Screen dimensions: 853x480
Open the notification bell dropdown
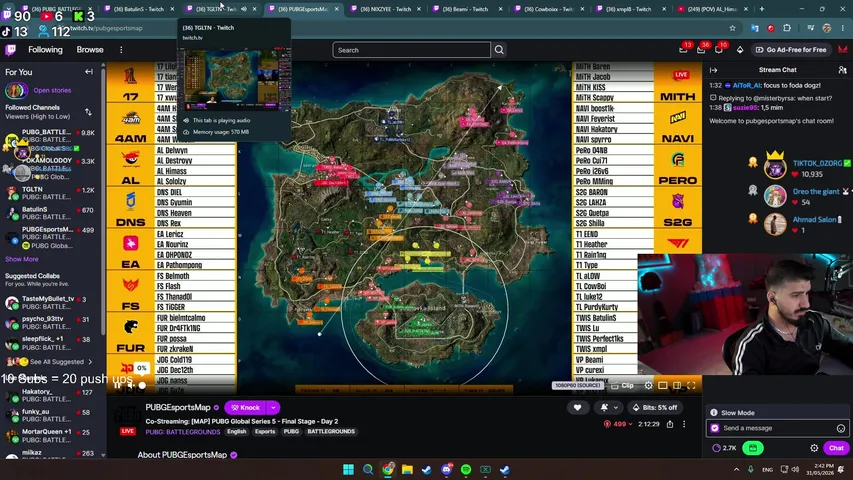pos(609,408)
